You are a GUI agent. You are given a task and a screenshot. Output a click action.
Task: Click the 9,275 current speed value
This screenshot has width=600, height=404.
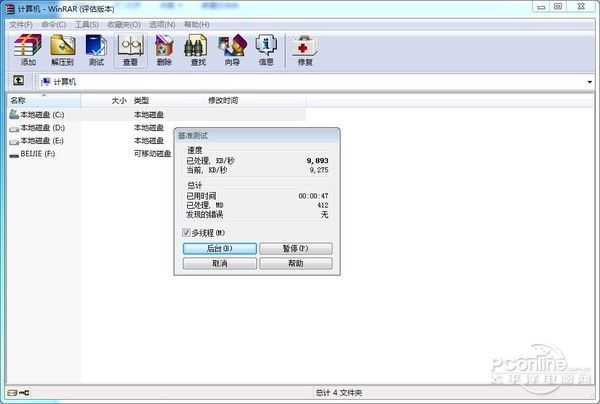319,170
